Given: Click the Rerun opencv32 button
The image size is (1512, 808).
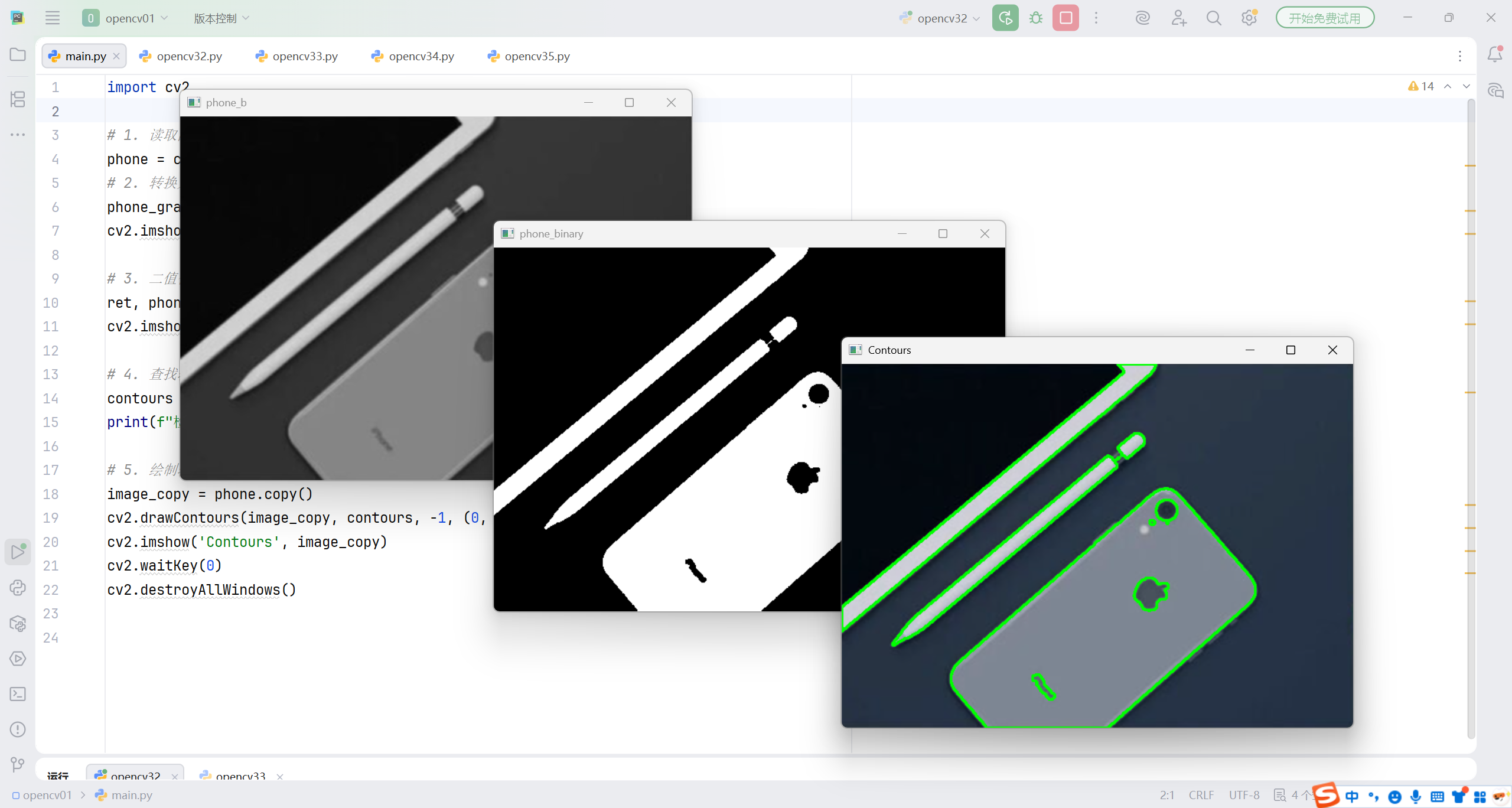Looking at the screenshot, I should coord(1005,18).
